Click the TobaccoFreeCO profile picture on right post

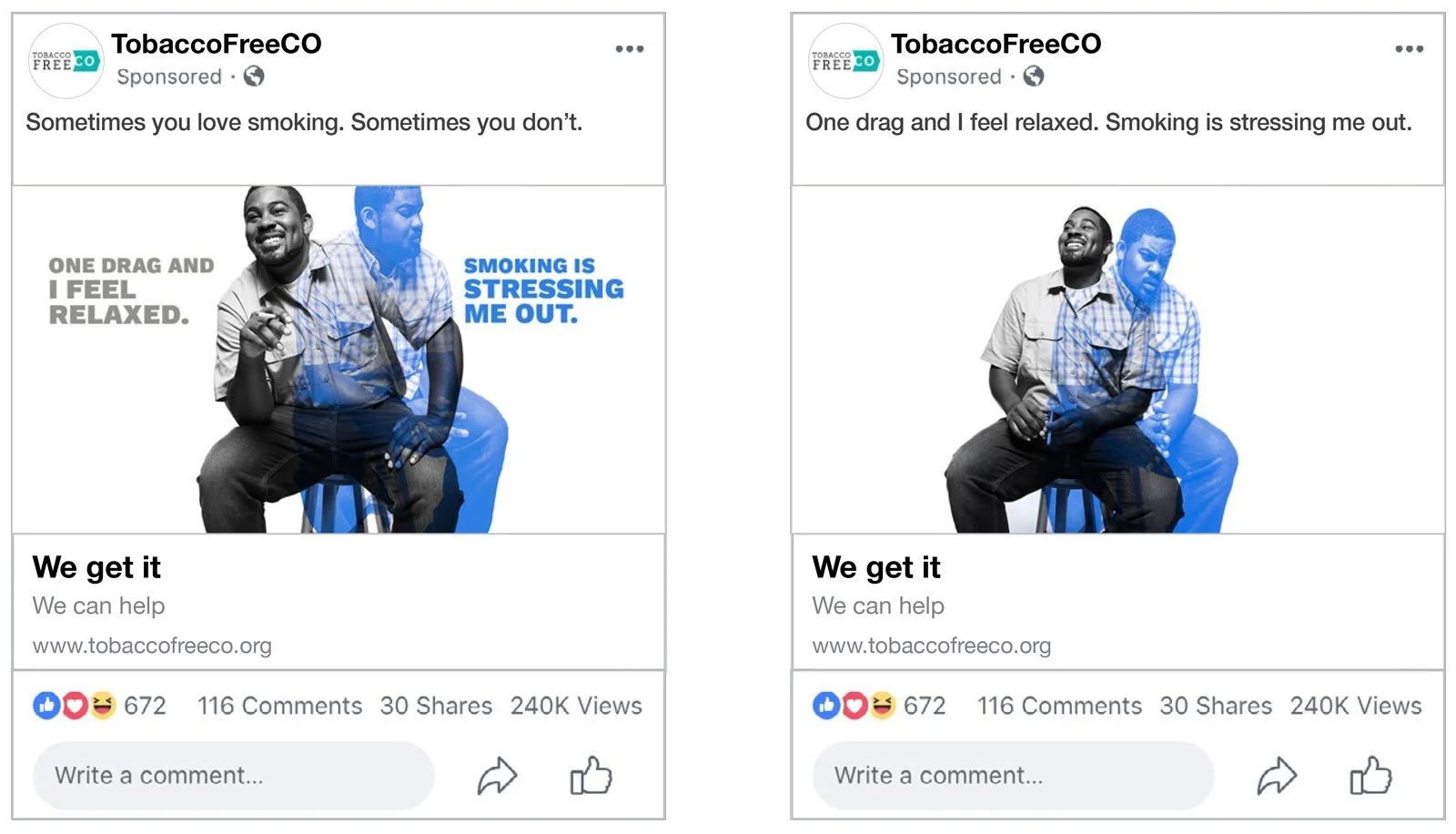click(844, 60)
